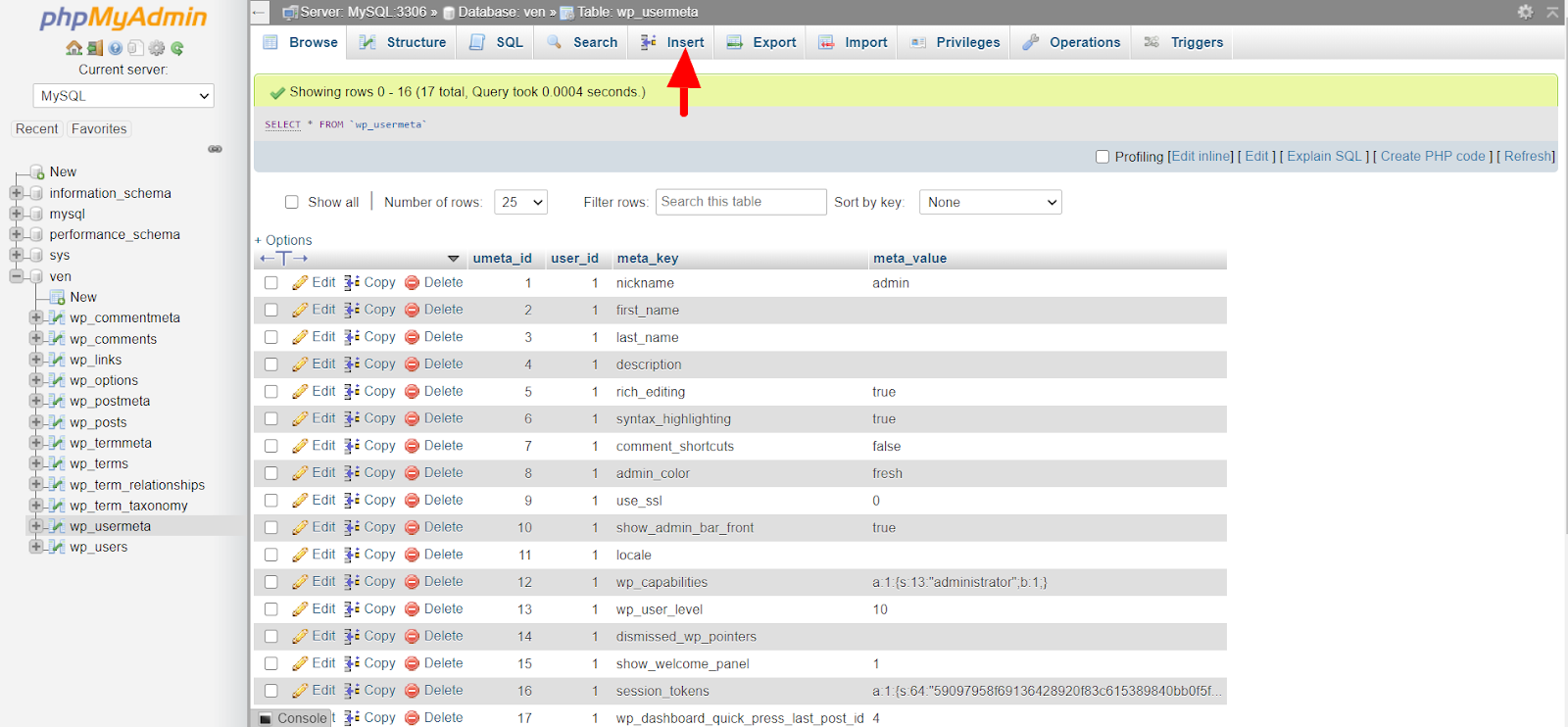Click the Refresh link
1568x727 pixels.
pos(1528,157)
